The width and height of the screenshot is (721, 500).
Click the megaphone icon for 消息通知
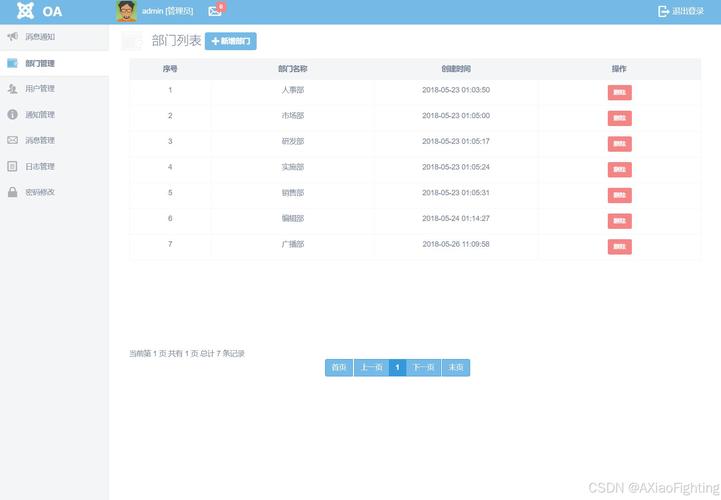tap(12, 37)
